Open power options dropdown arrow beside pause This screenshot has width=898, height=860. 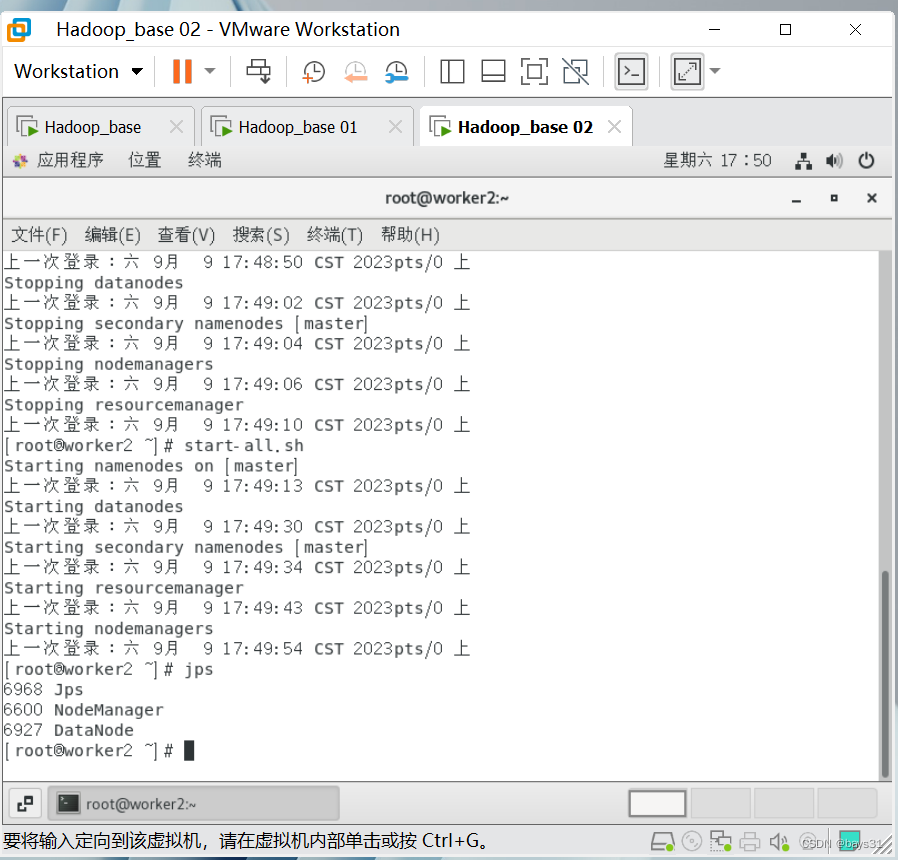[210, 72]
